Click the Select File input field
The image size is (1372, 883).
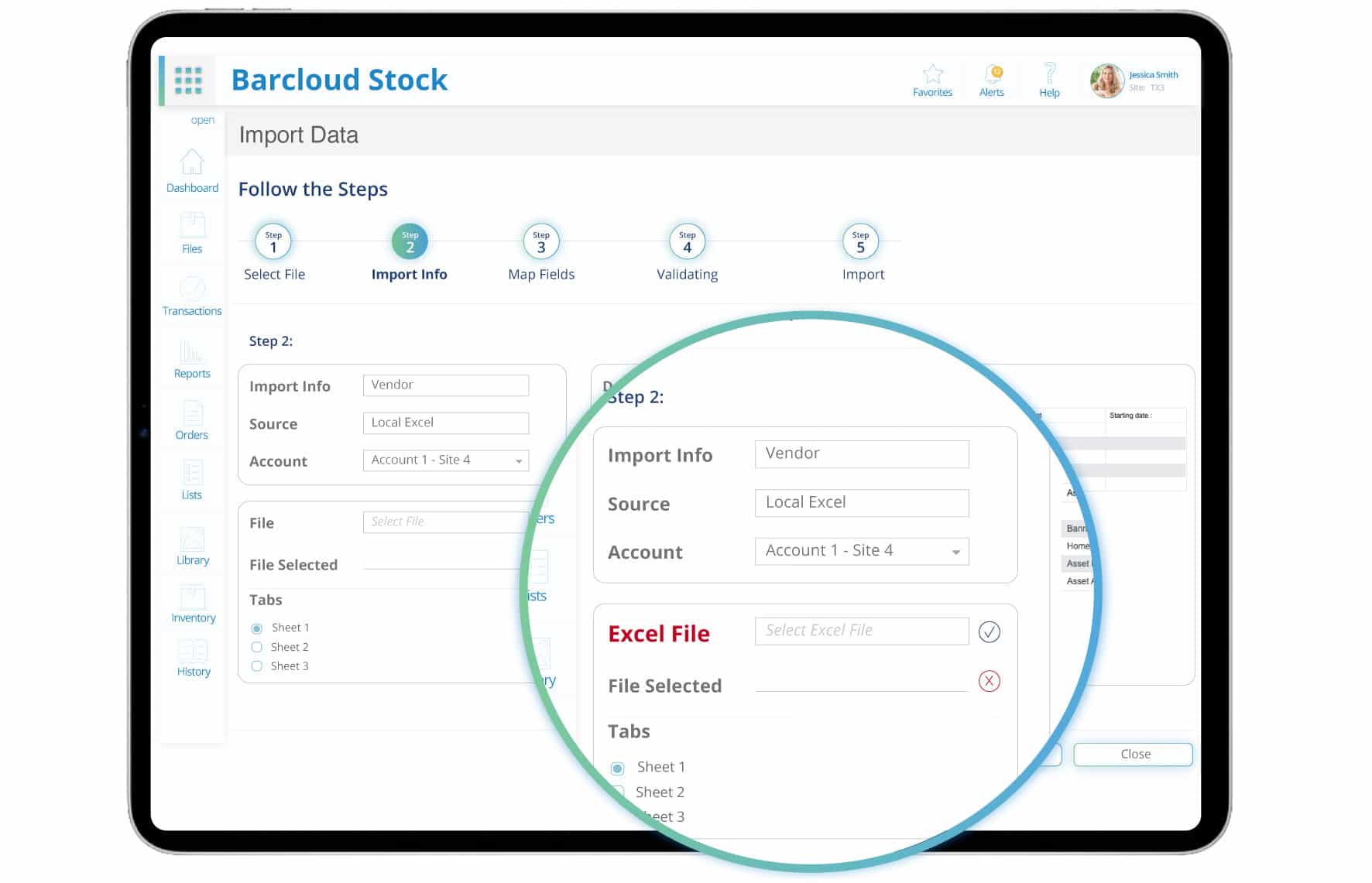click(446, 522)
